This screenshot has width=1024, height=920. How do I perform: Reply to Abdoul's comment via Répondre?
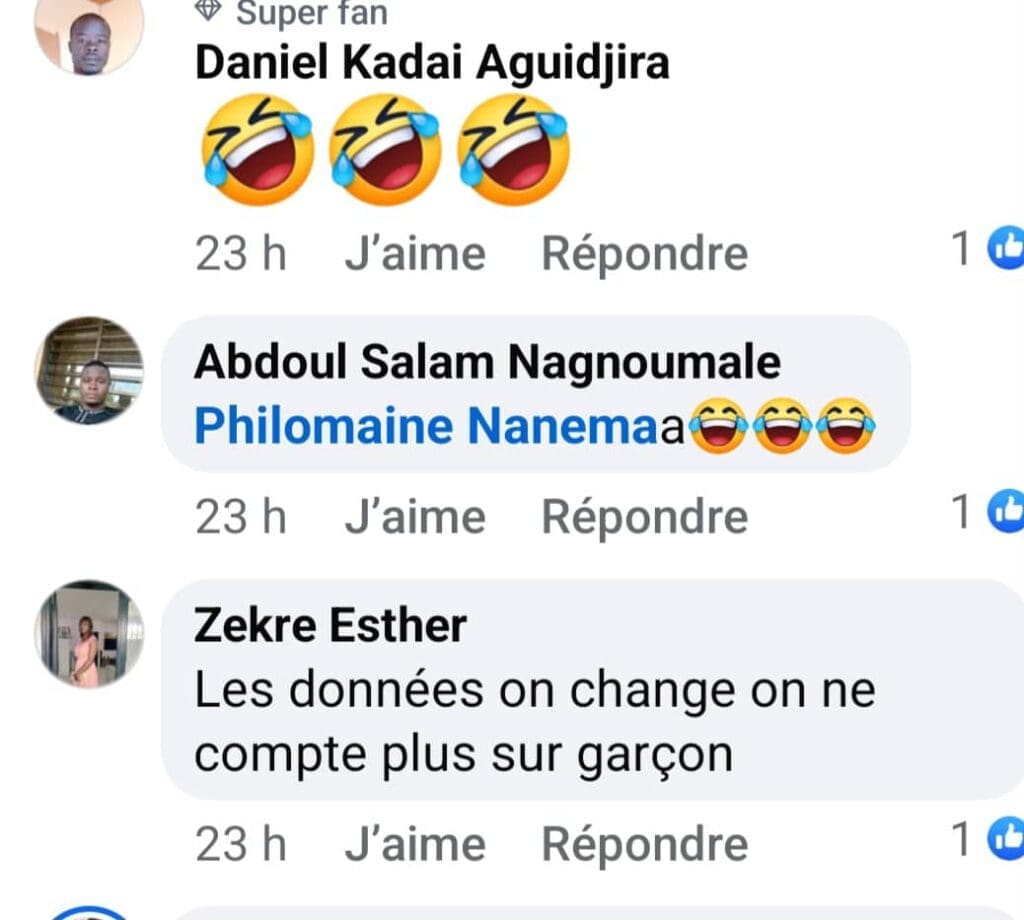(644, 515)
